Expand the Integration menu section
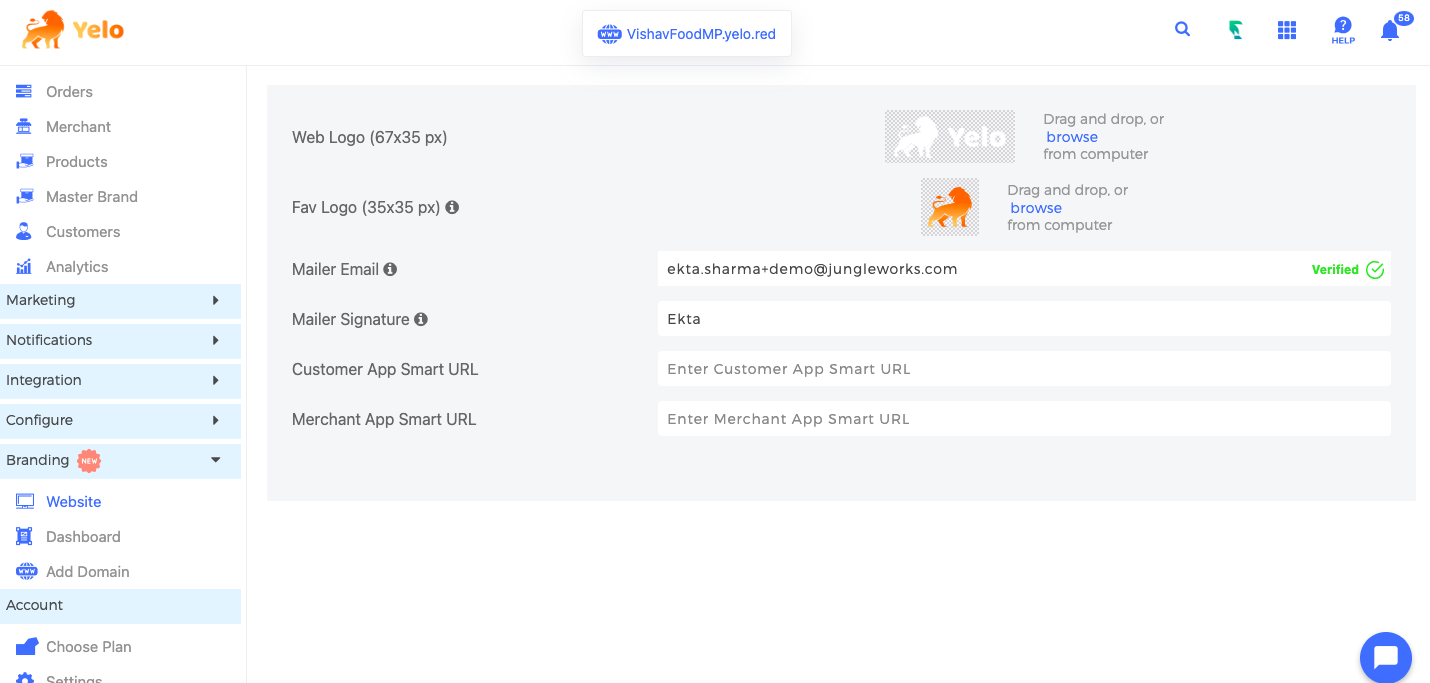Screen dimensions: 1430x683 point(120,380)
